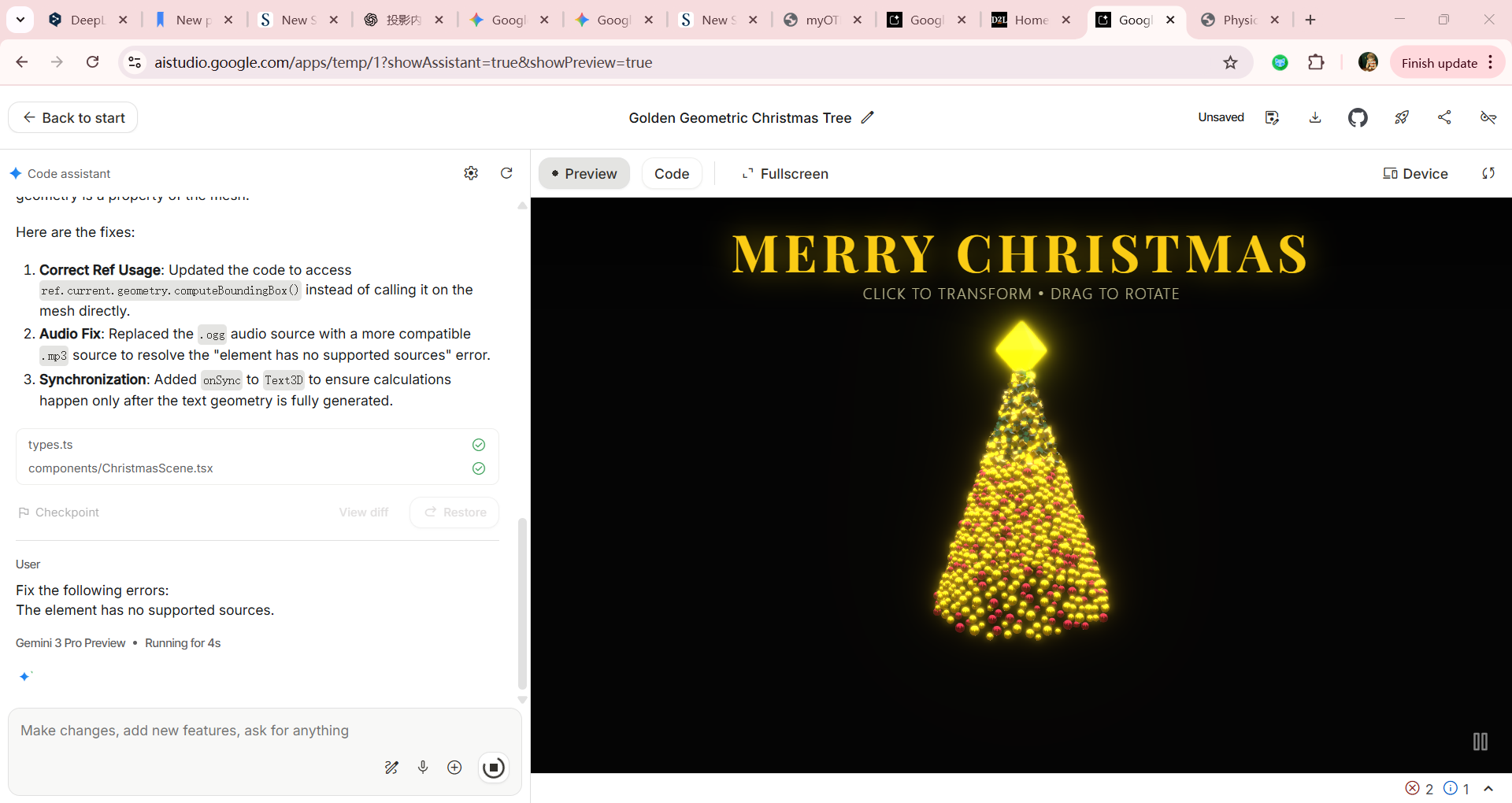
Task: Select the DeepL browser tab
Action: [x=79, y=20]
